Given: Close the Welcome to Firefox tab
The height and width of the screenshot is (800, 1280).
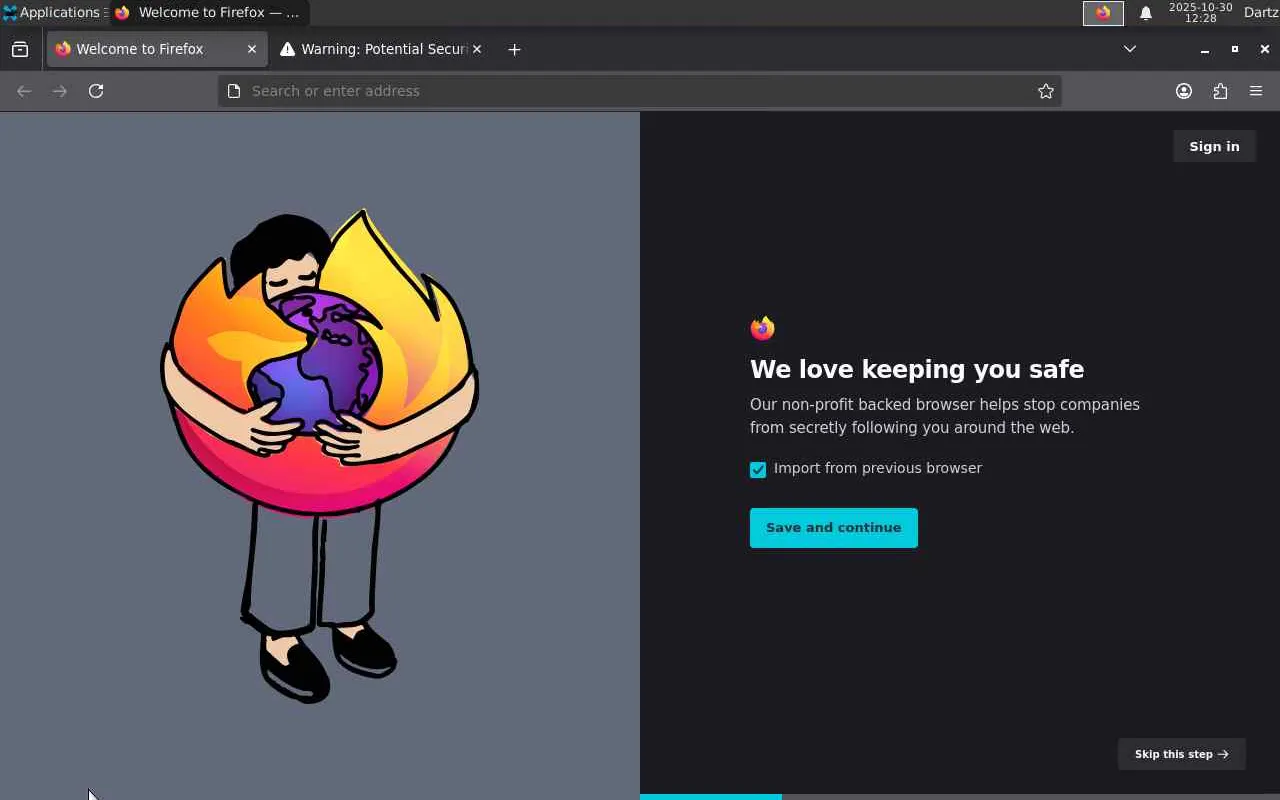Looking at the screenshot, I should [x=252, y=49].
